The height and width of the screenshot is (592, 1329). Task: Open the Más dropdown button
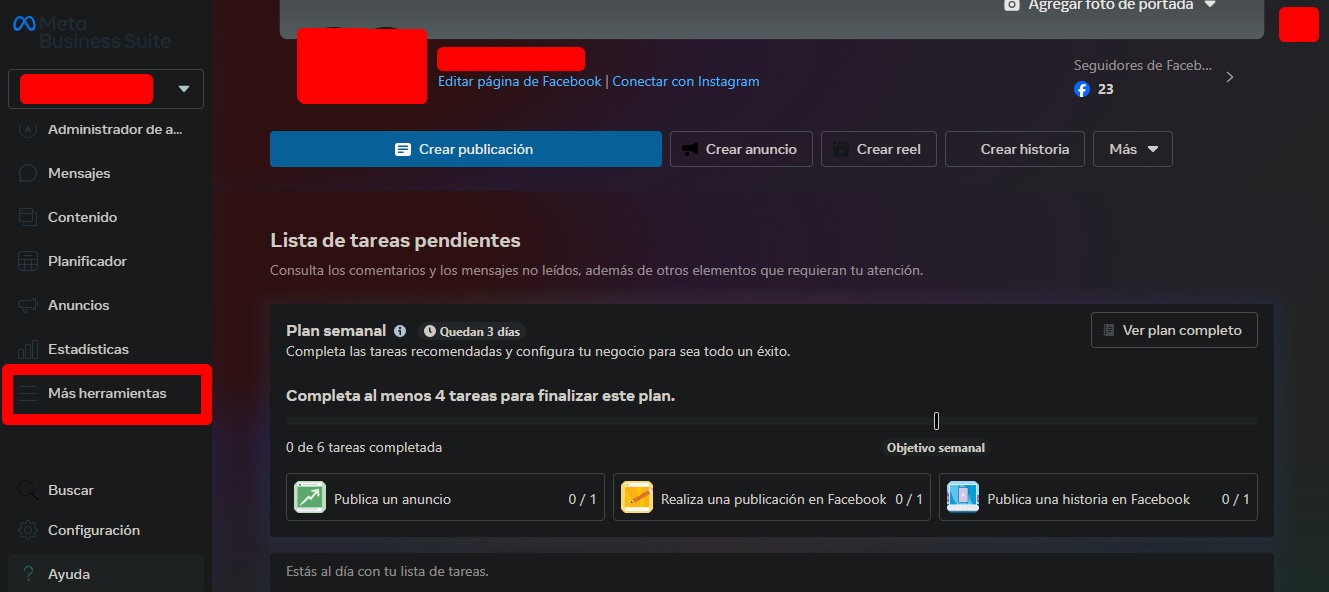point(1133,149)
